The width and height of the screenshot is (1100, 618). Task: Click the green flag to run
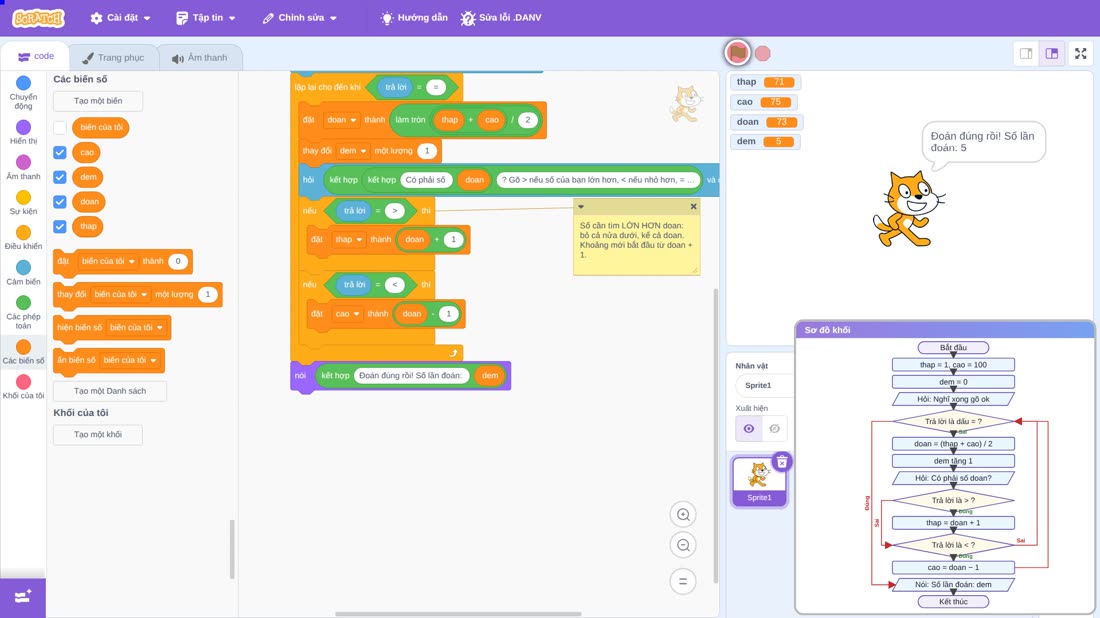point(737,53)
